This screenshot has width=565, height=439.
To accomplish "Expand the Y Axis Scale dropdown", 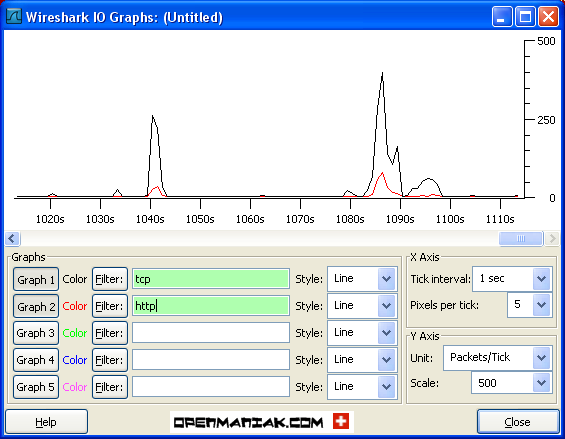I will coord(511,383).
